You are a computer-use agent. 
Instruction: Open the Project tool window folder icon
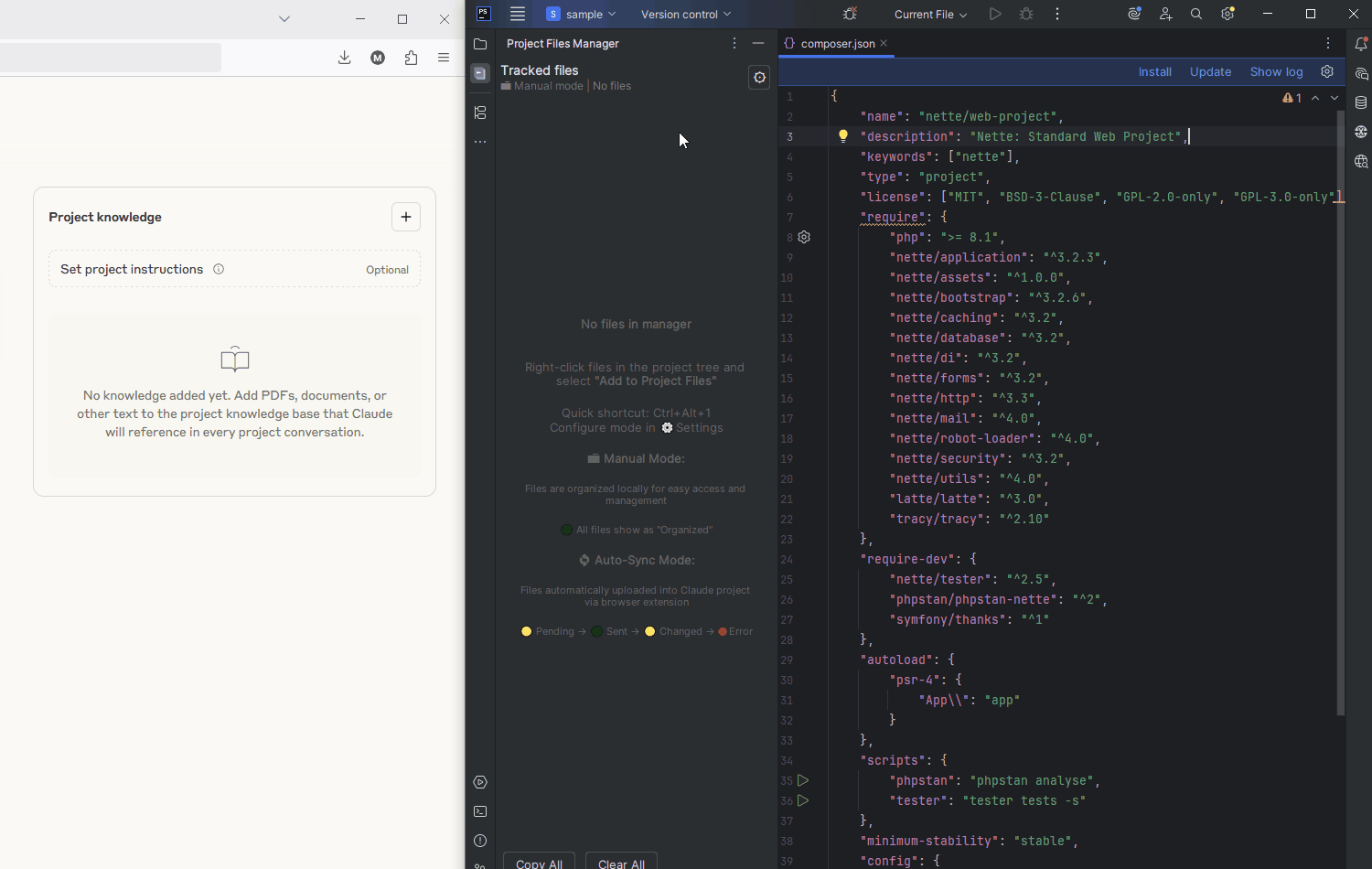coord(480,44)
